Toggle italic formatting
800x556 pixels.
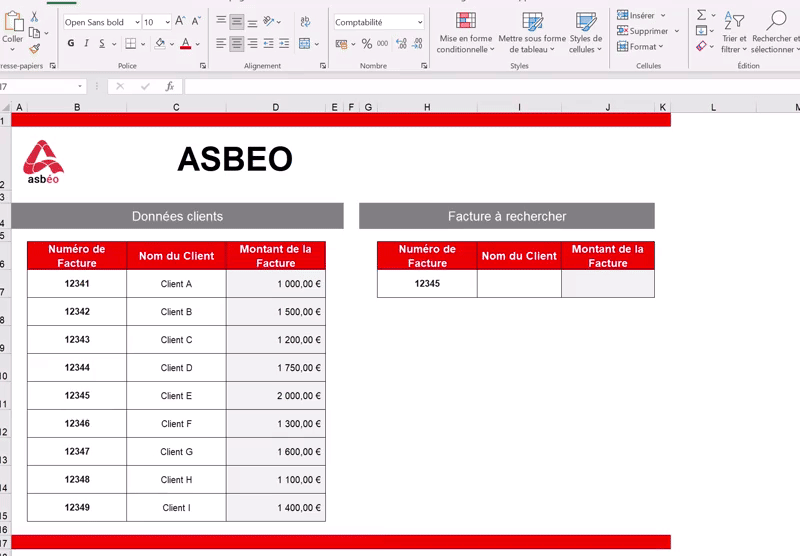[x=86, y=43]
